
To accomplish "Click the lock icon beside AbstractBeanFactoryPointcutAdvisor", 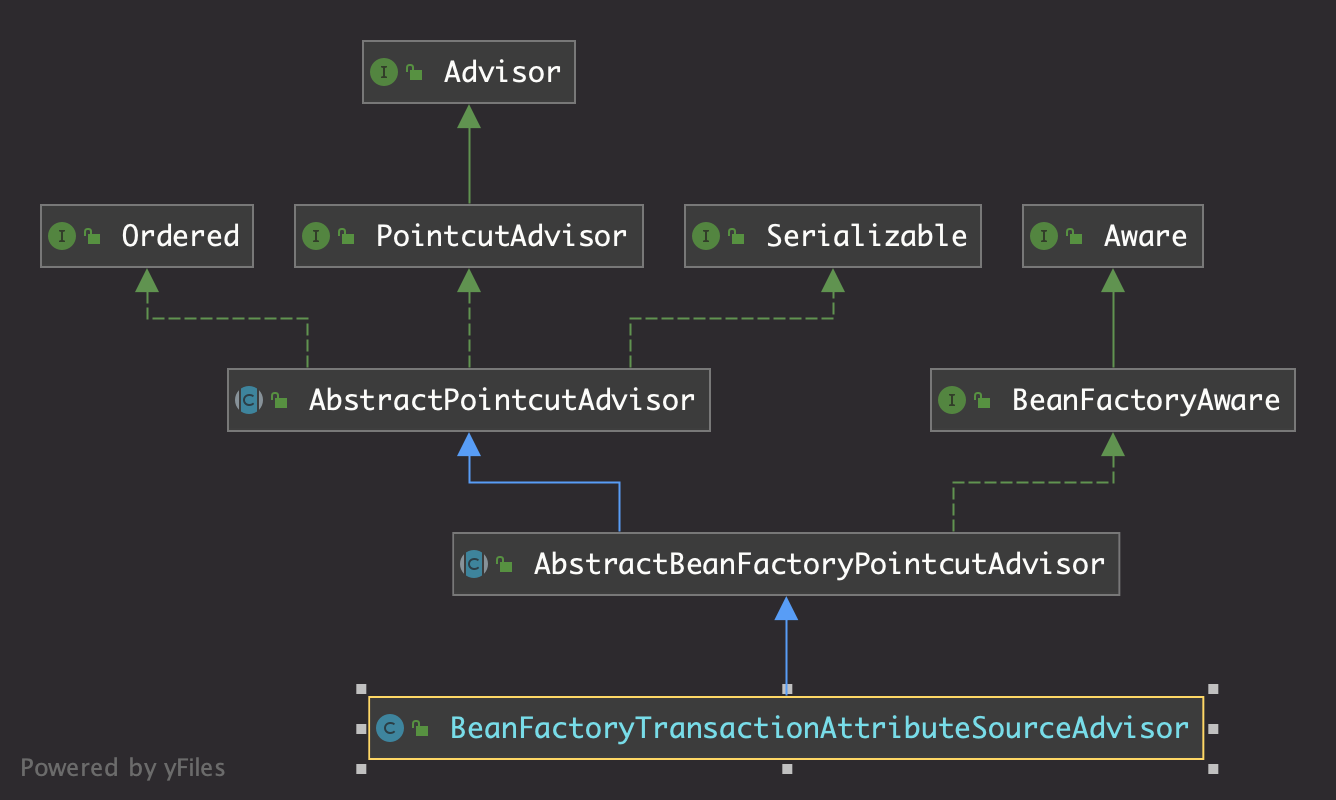I will [505, 564].
